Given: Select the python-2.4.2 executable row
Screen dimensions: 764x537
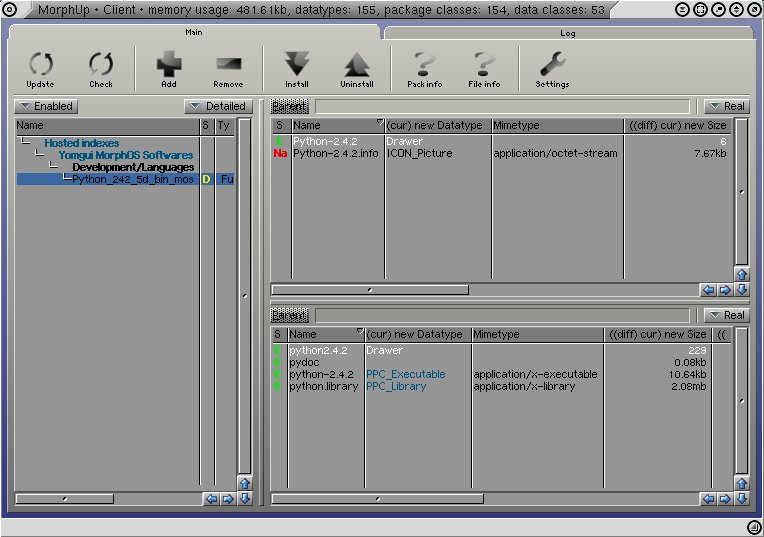Looking at the screenshot, I should coord(502,374).
